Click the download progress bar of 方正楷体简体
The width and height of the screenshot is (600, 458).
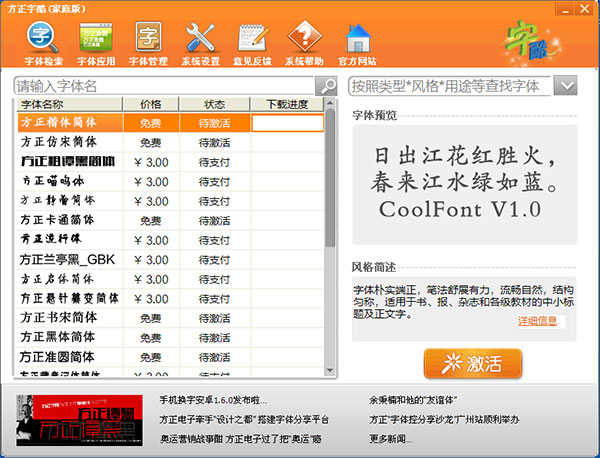click(x=287, y=123)
